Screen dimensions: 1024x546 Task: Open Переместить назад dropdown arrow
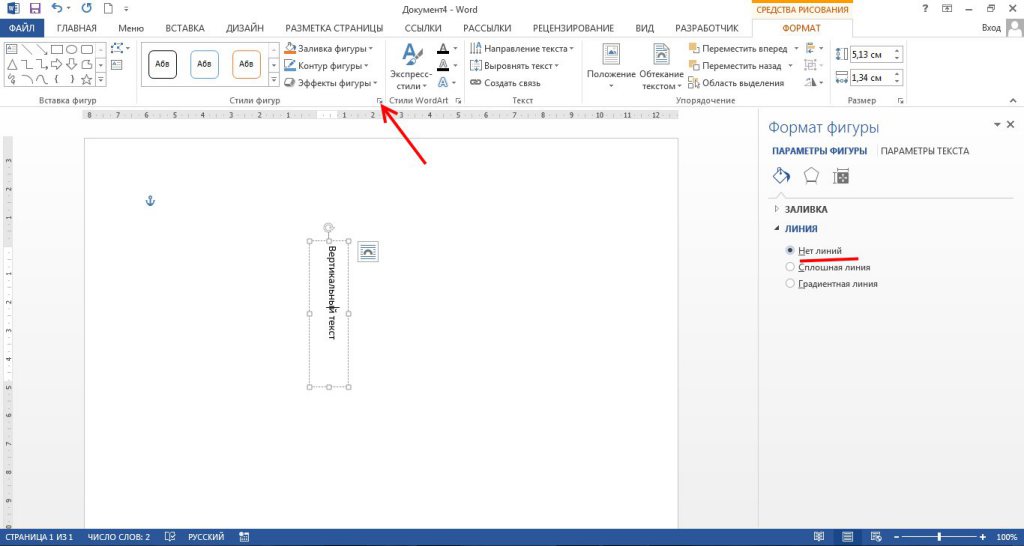click(x=790, y=65)
